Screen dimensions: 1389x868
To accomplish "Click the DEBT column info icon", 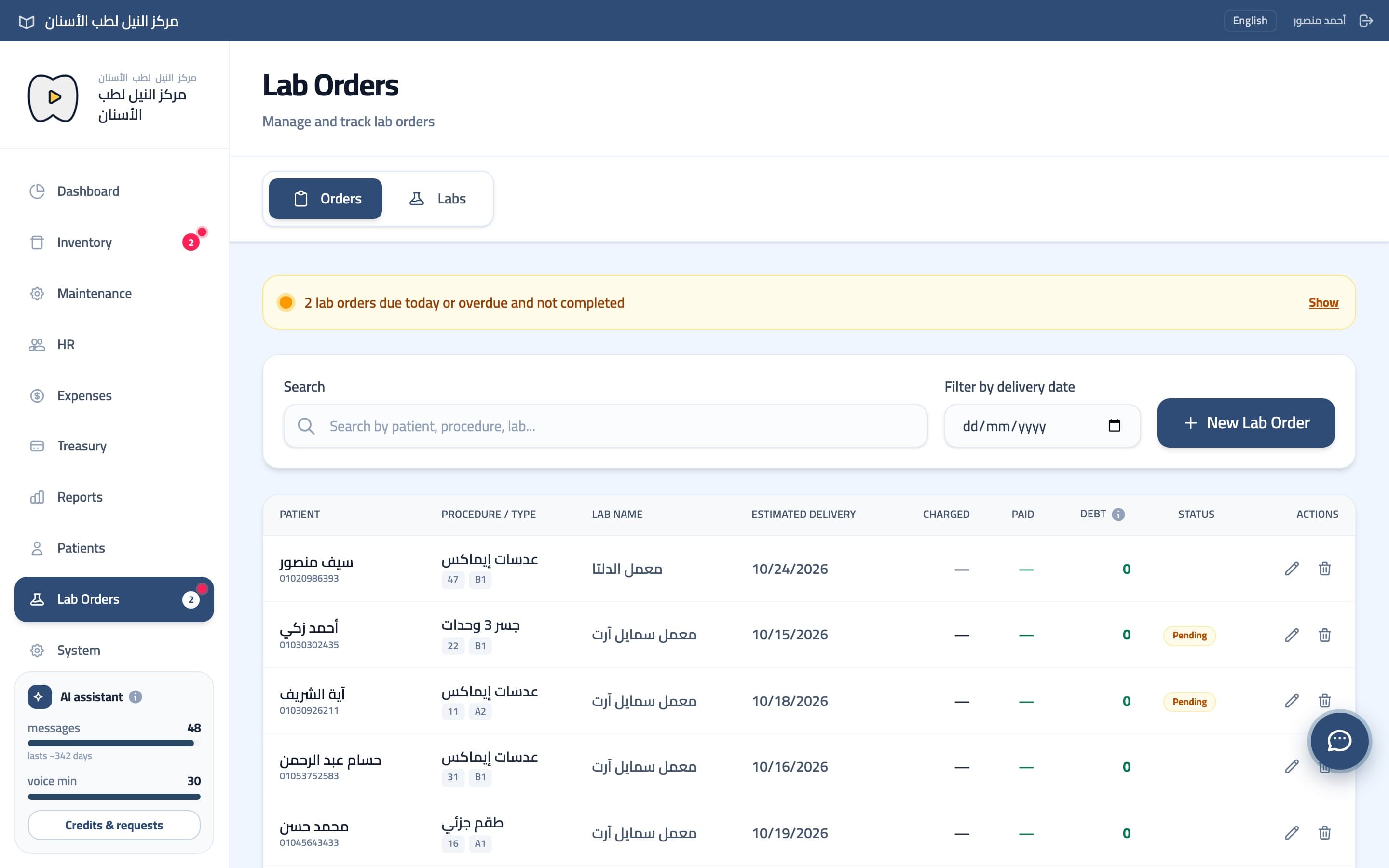I will point(1118,515).
